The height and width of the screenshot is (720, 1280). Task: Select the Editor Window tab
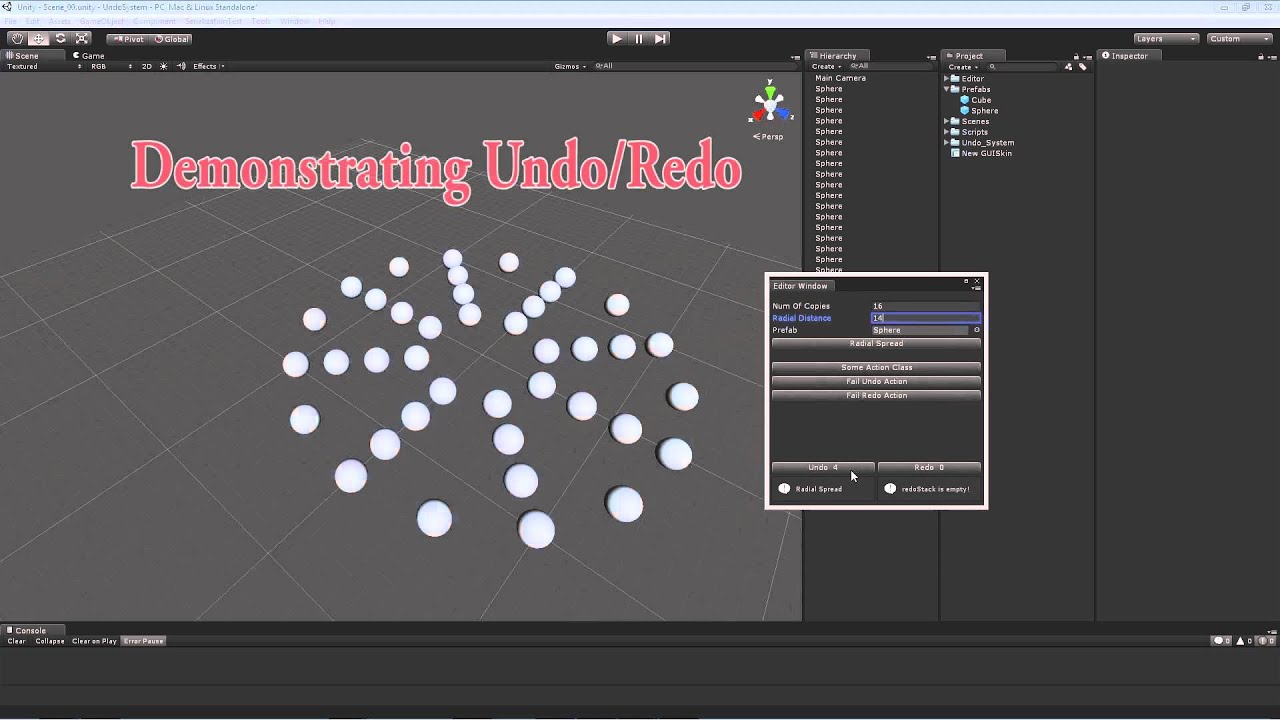pyautogui.click(x=800, y=286)
